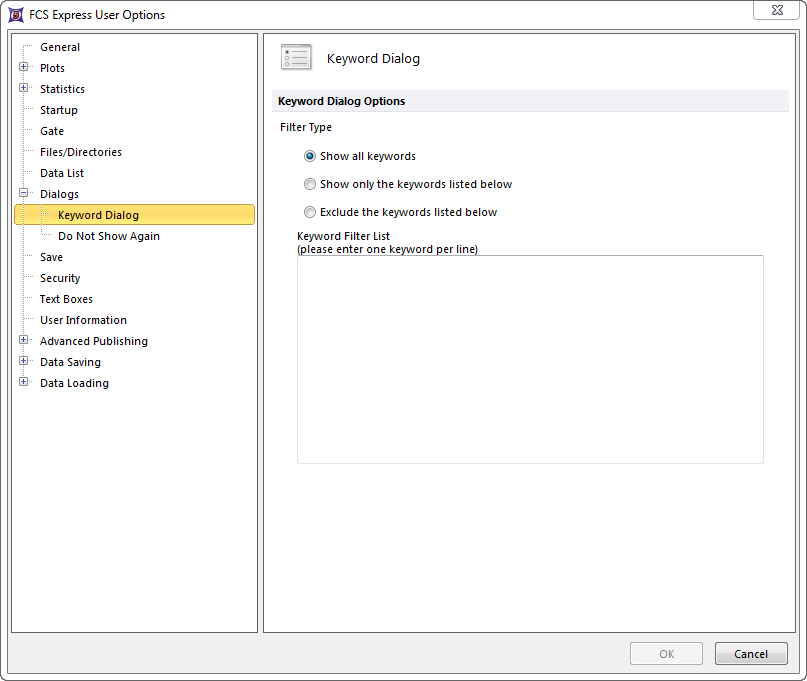This screenshot has width=807, height=681.
Task: Expand the Statistics tree node
Action: coord(24,89)
